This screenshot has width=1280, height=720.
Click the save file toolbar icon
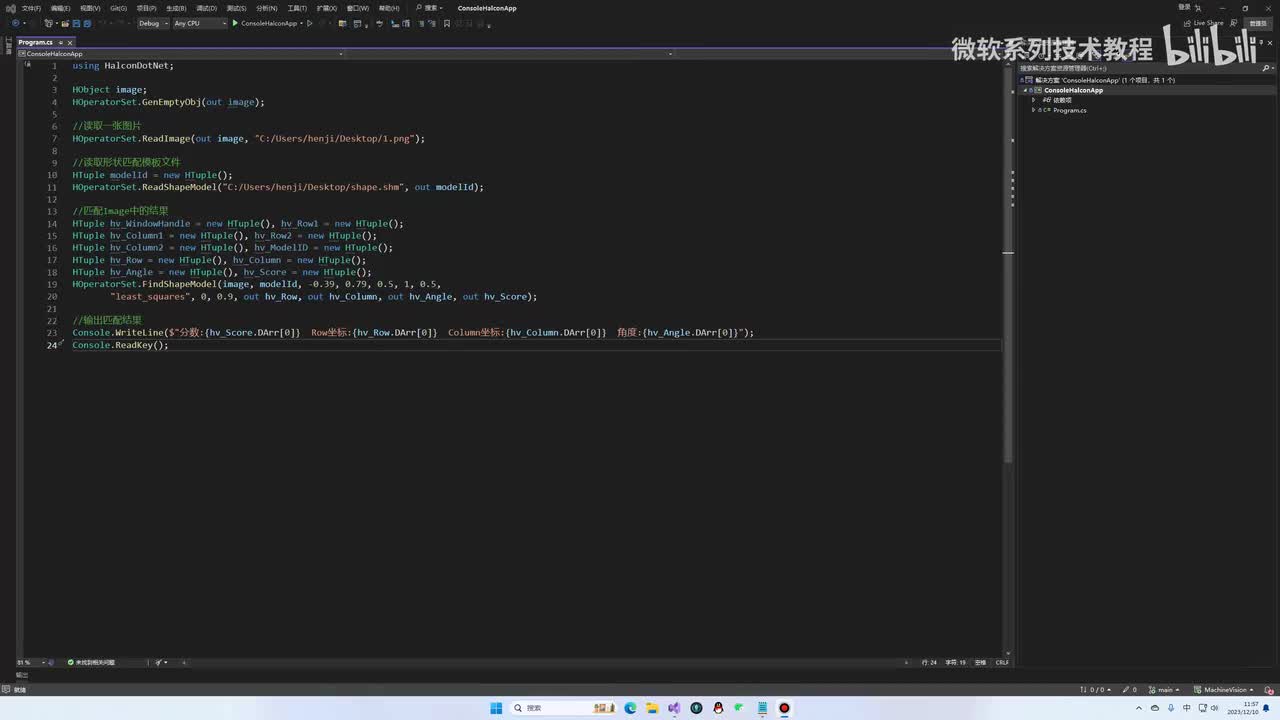point(77,23)
